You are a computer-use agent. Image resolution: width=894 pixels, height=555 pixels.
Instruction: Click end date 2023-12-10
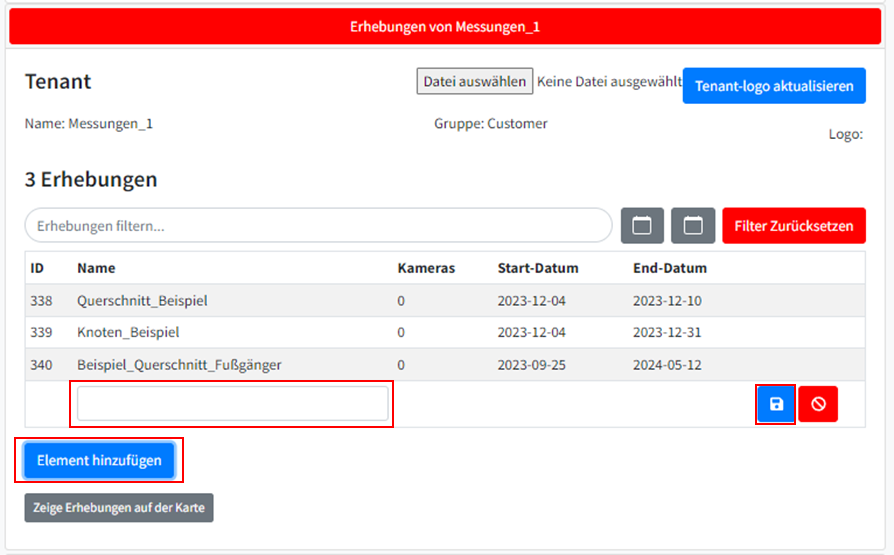667,301
